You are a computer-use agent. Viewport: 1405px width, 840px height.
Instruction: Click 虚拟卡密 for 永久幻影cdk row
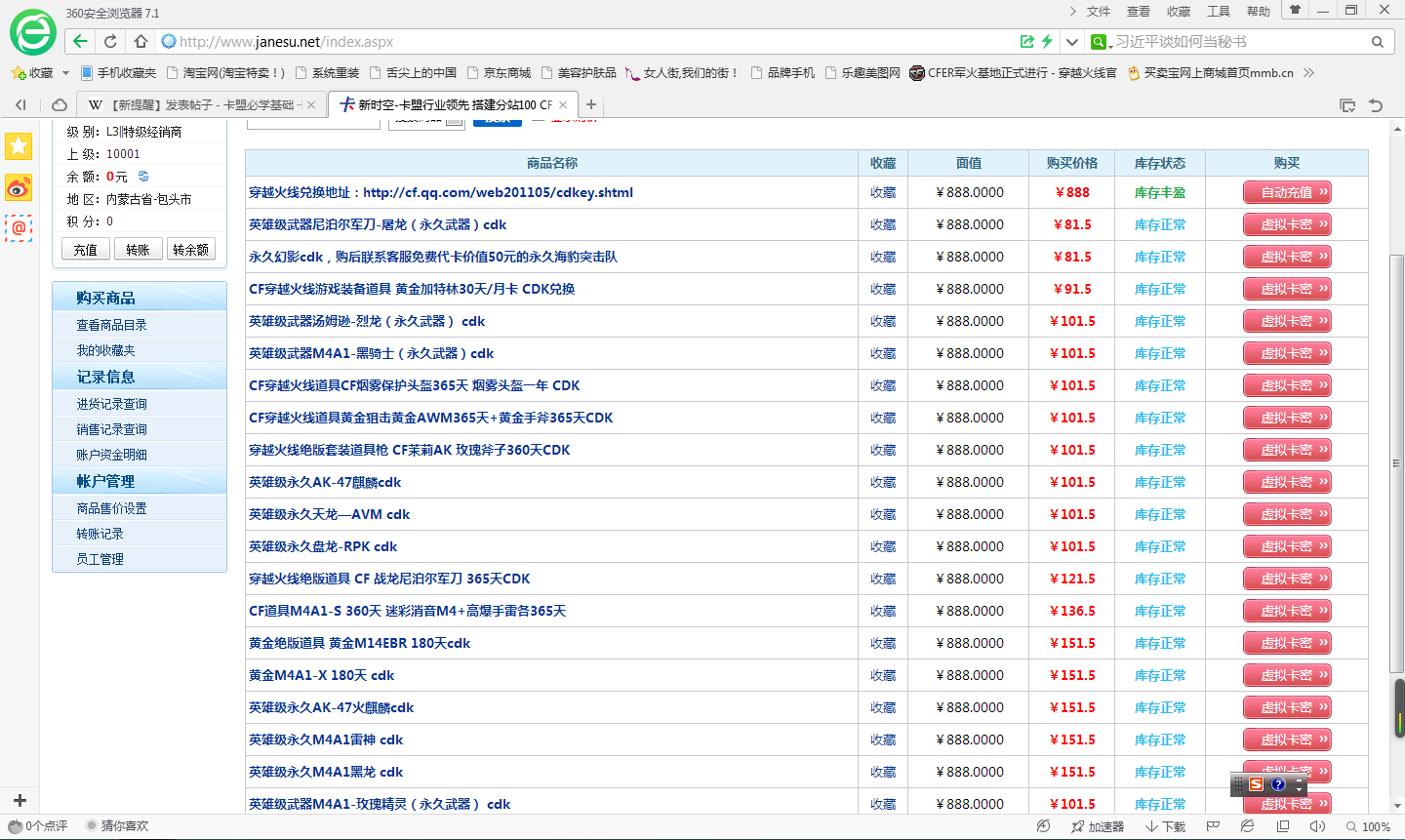1287,257
